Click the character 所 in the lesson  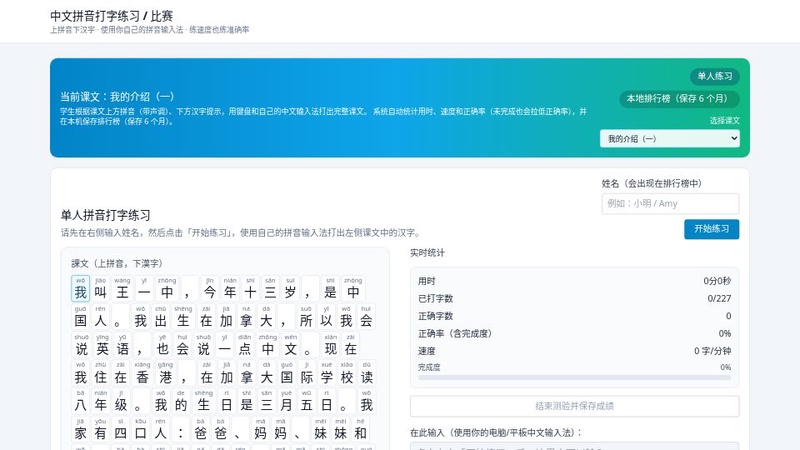[306, 317]
